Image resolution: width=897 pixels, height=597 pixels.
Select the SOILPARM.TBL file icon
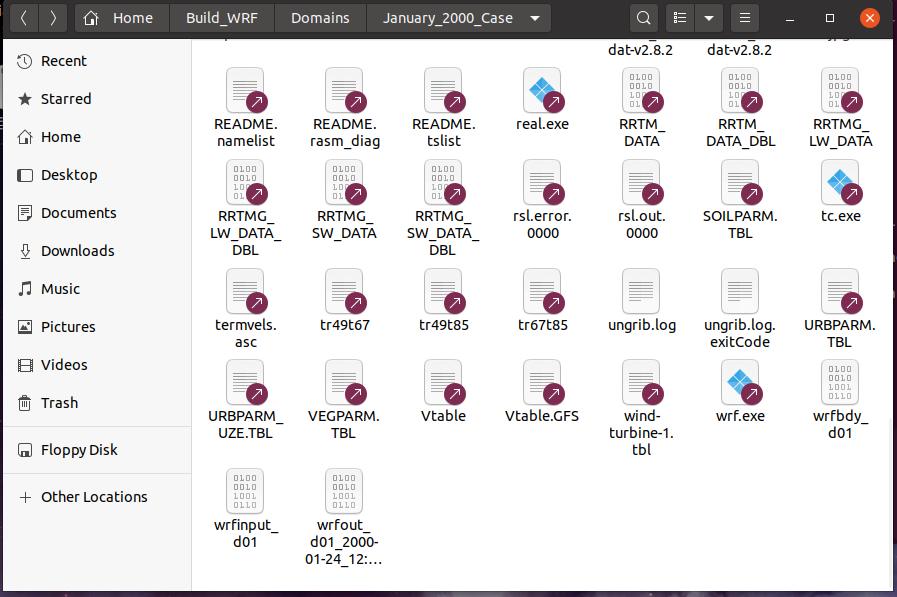pyautogui.click(x=740, y=182)
